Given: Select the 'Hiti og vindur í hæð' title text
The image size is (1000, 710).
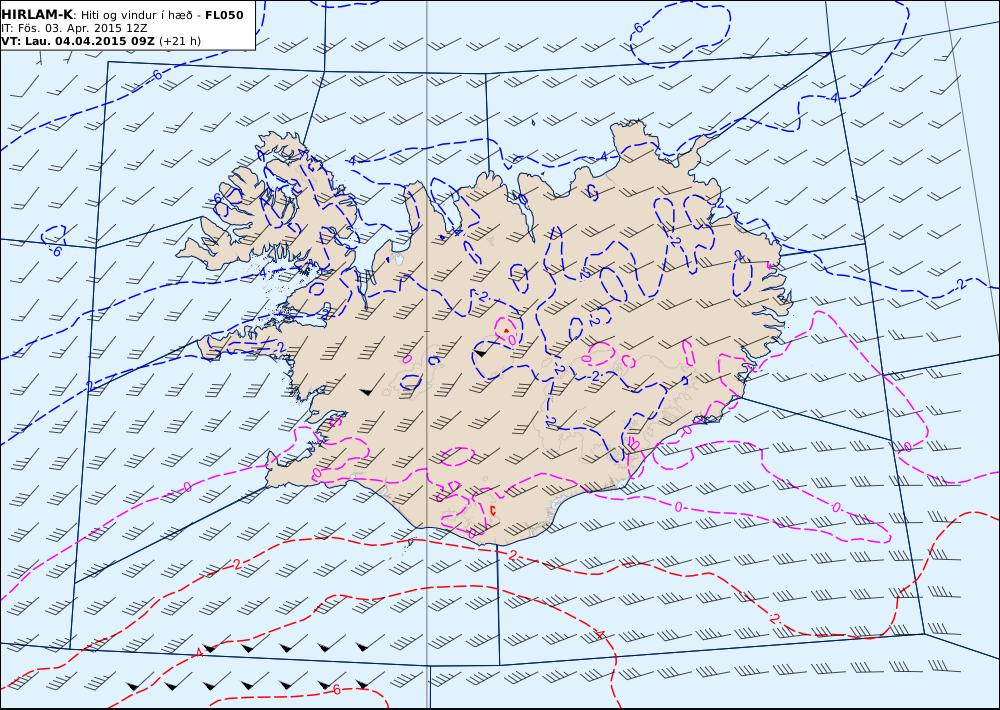Looking at the screenshot, I should click(x=138, y=15).
